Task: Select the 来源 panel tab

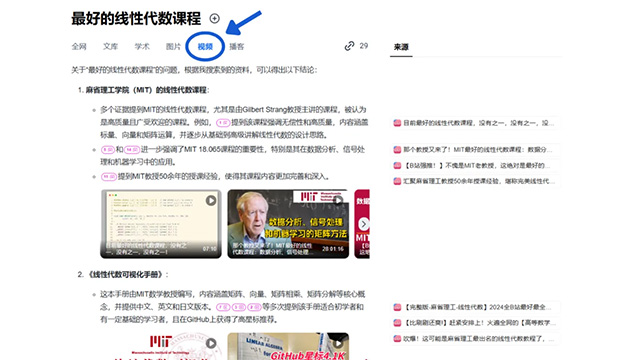Action: (401, 47)
